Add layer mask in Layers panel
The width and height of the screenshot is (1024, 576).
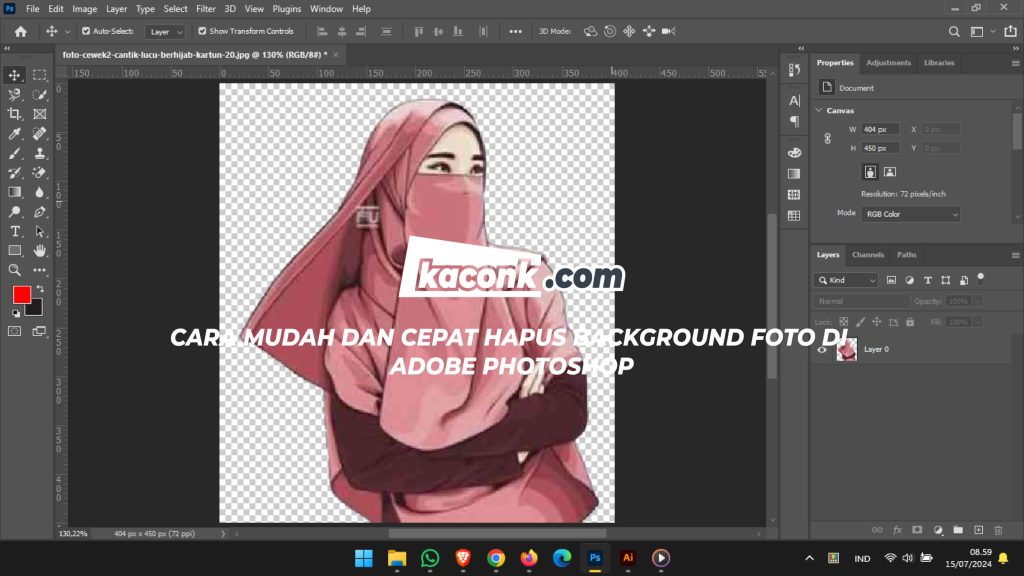click(917, 530)
